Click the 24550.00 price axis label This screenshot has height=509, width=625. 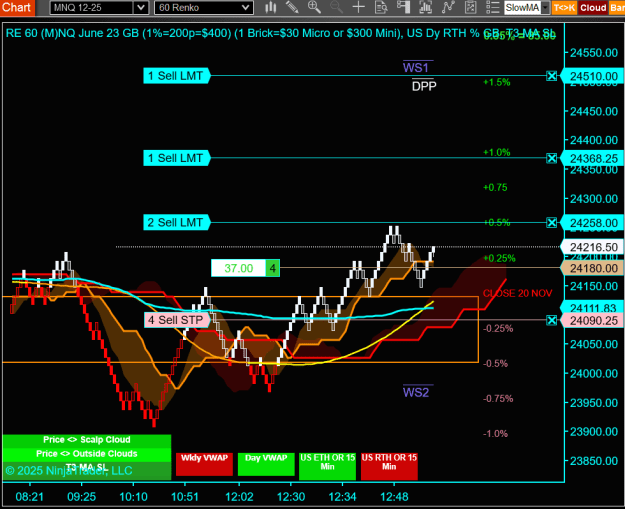[x=594, y=53]
